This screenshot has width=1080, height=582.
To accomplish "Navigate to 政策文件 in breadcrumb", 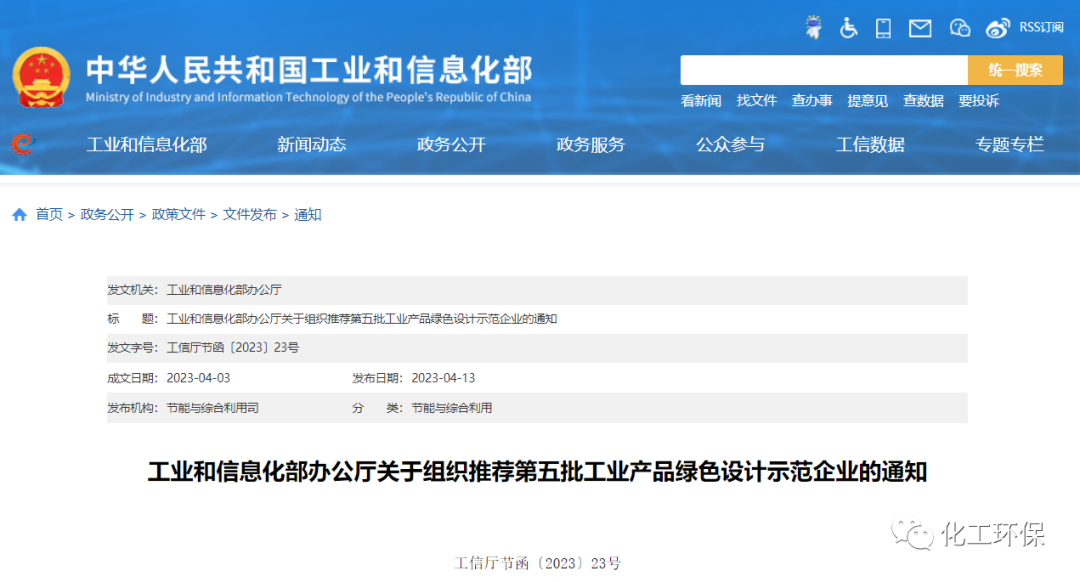I will click(178, 215).
